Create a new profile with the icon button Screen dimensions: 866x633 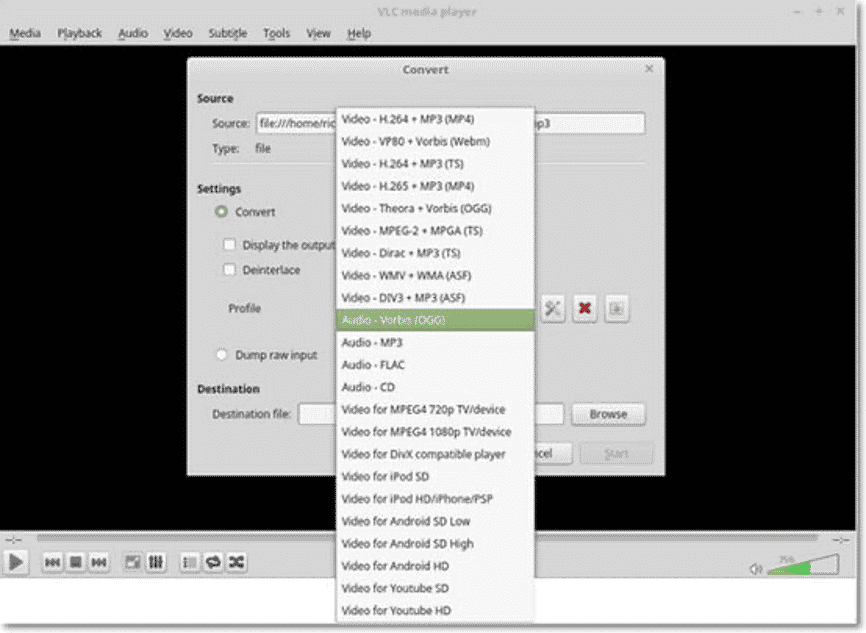pos(617,309)
